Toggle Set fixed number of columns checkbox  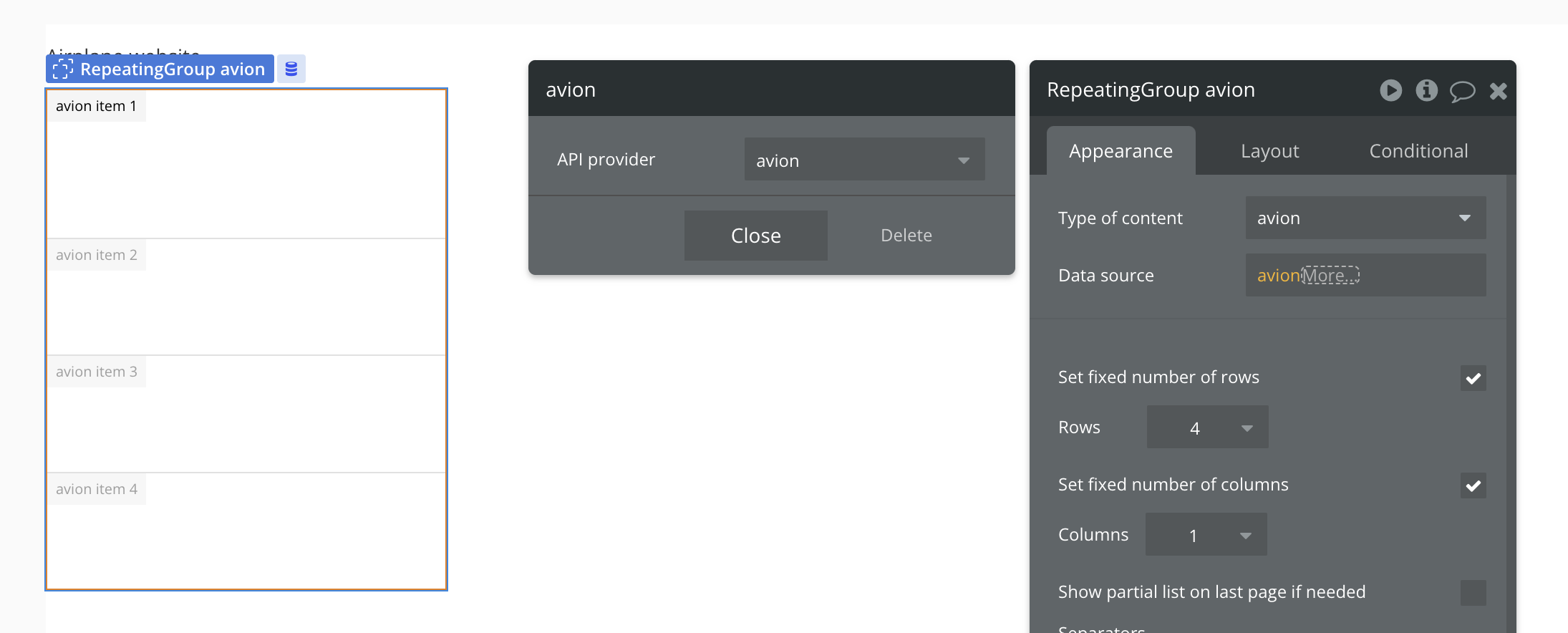(1473, 485)
